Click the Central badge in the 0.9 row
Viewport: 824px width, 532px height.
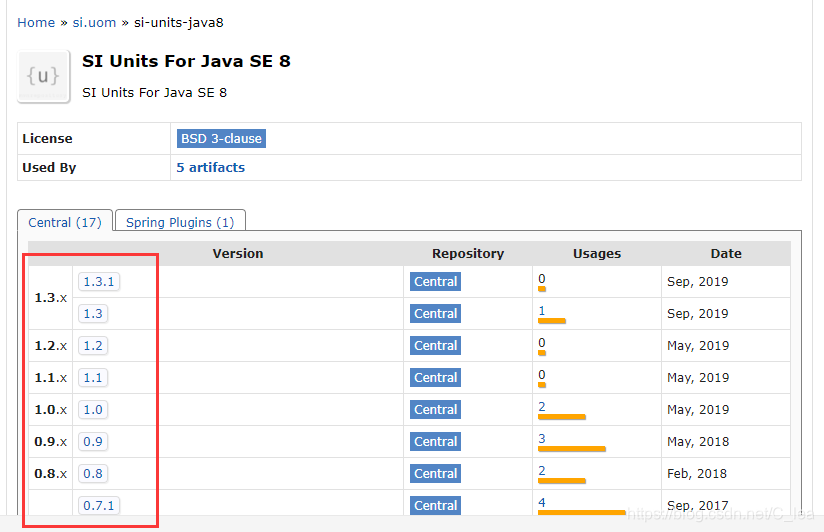pos(436,442)
